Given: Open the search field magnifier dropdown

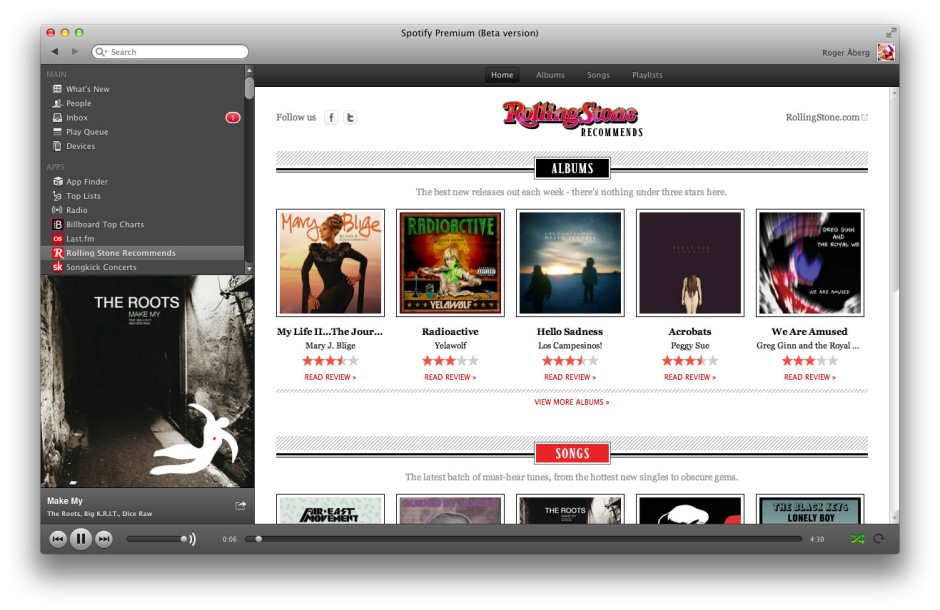Looking at the screenshot, I should pos(102,52).
